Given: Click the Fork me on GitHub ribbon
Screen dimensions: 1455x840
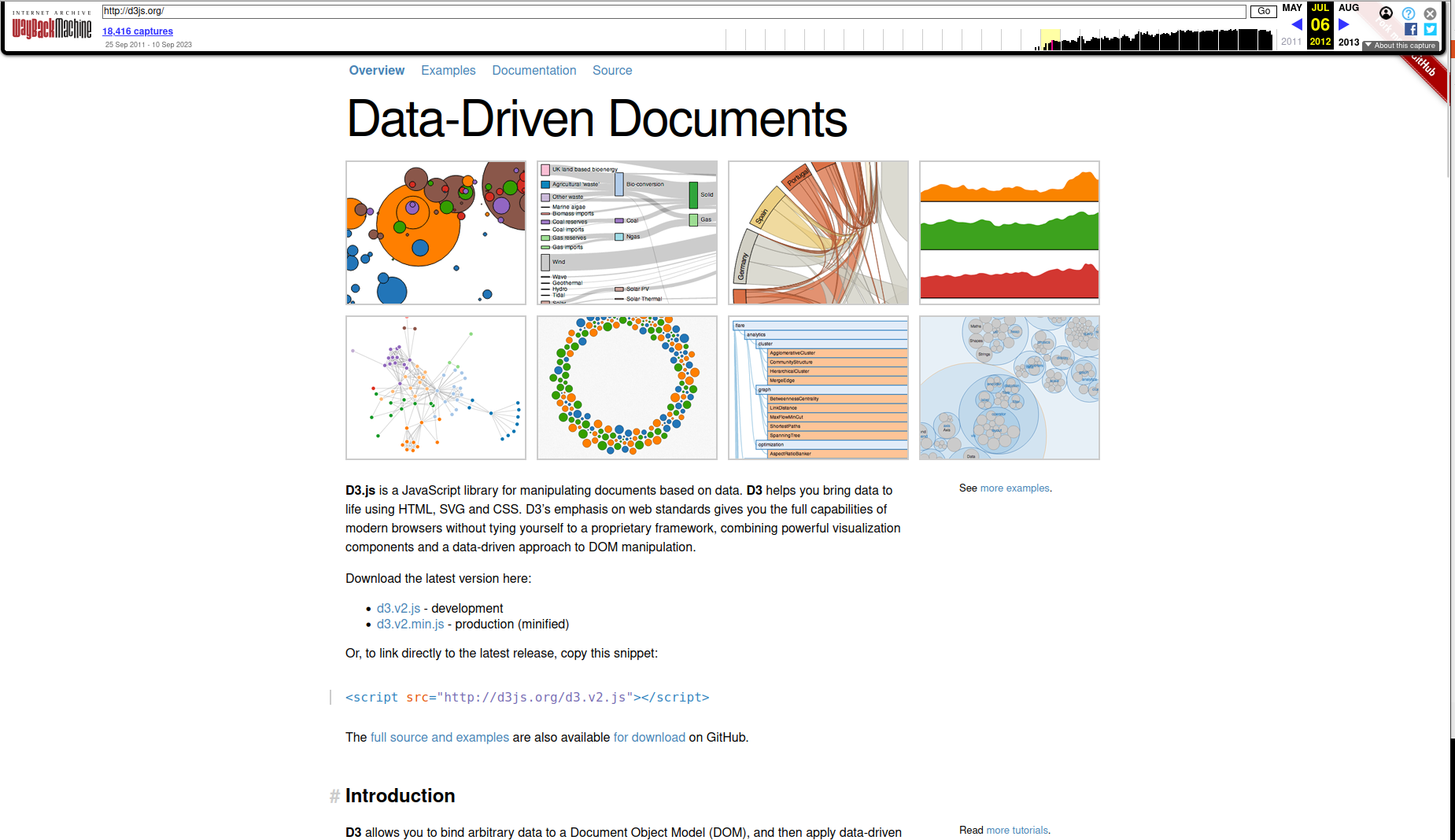Looking at the screenshot, I should [1426, 71].
